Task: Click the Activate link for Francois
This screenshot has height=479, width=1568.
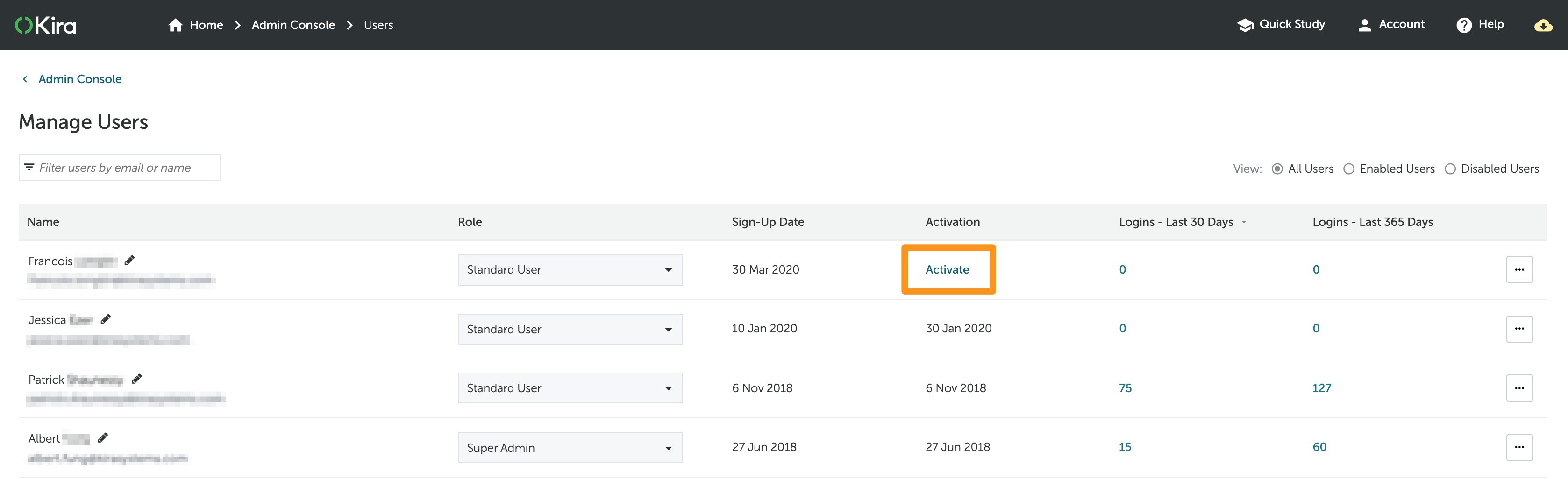Action: (x=947, y=269)
